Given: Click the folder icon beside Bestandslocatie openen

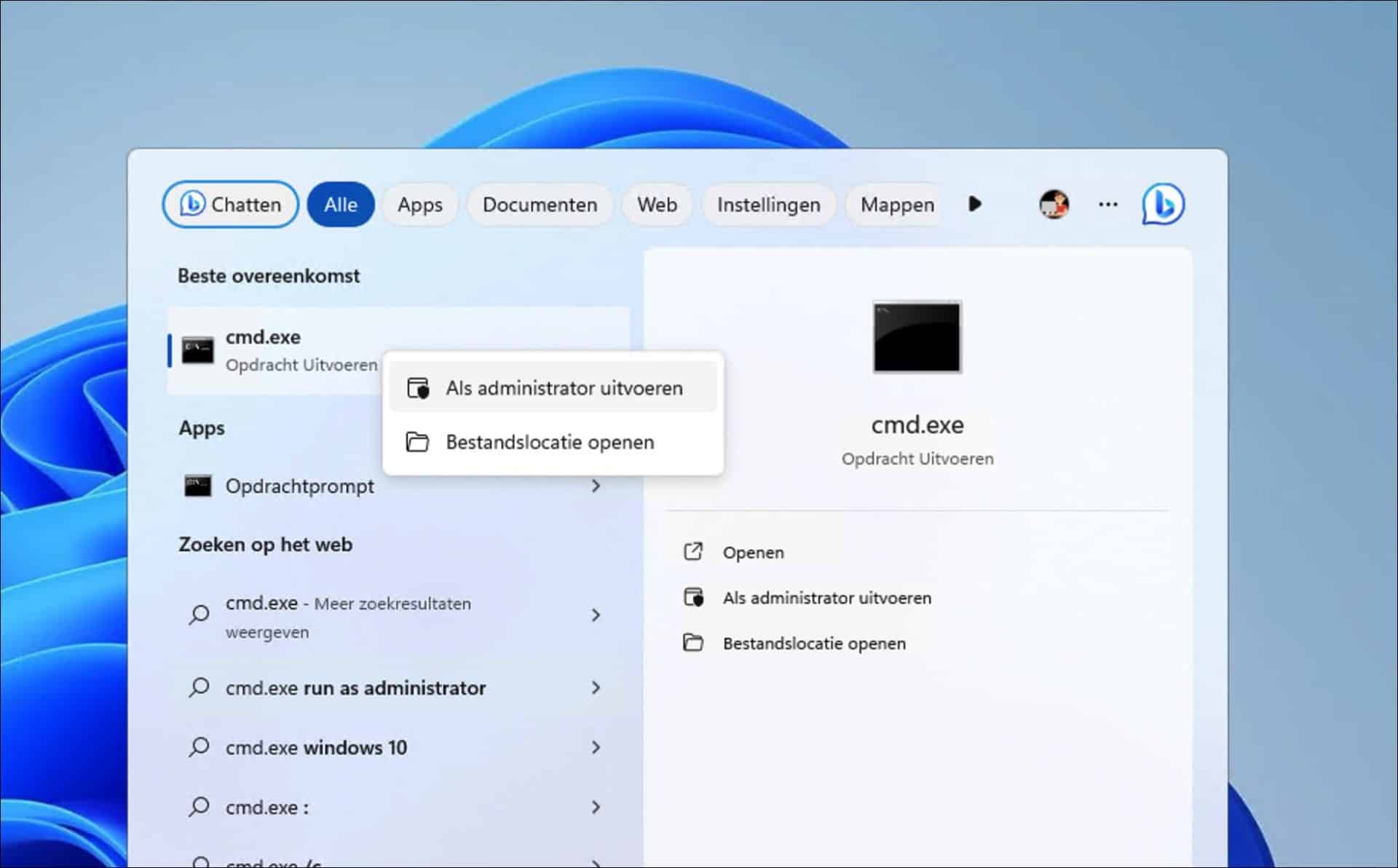Looking at the screenshot, I should coord(418,441).
